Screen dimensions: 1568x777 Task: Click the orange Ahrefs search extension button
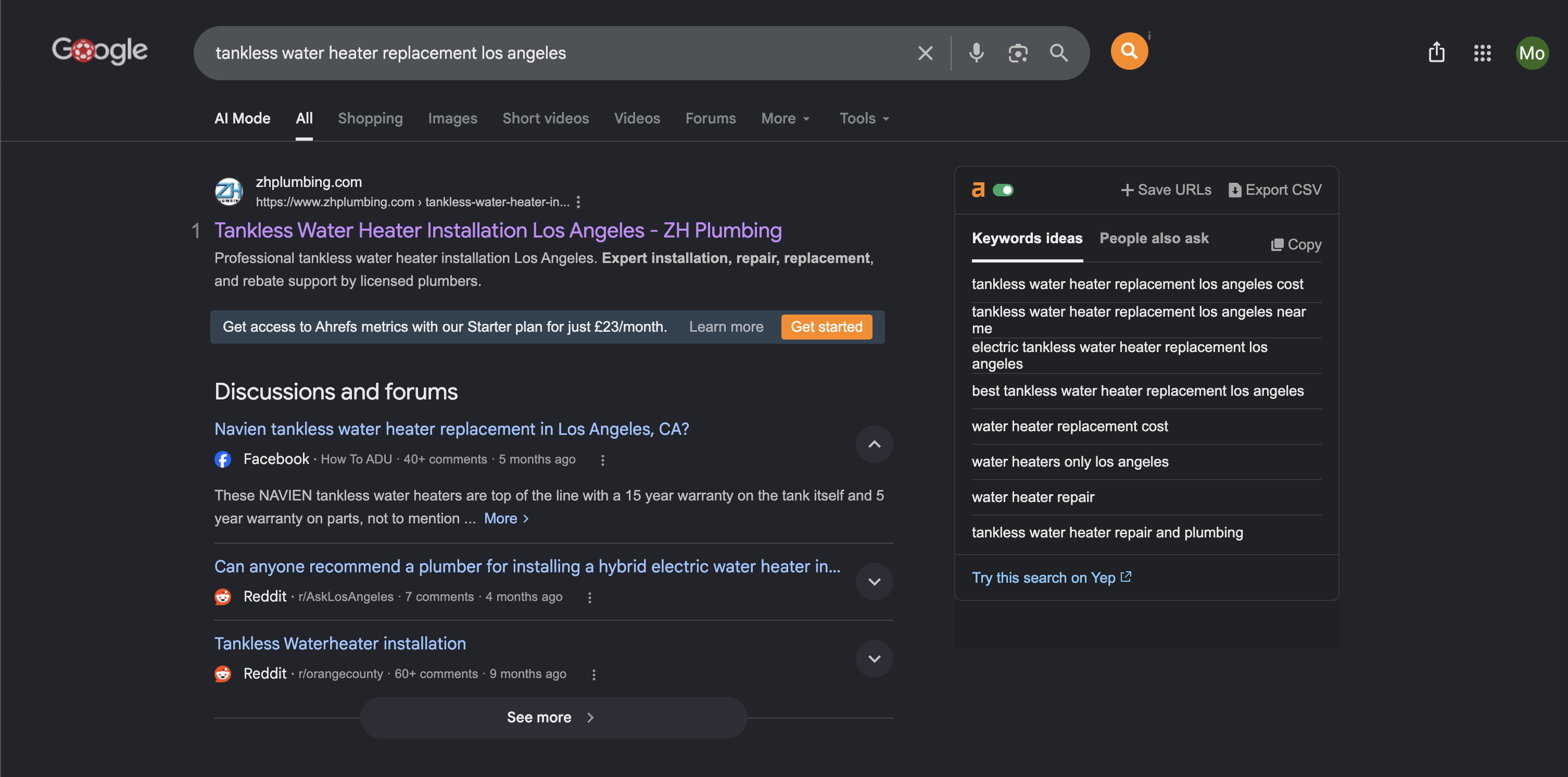[1129, 51]
